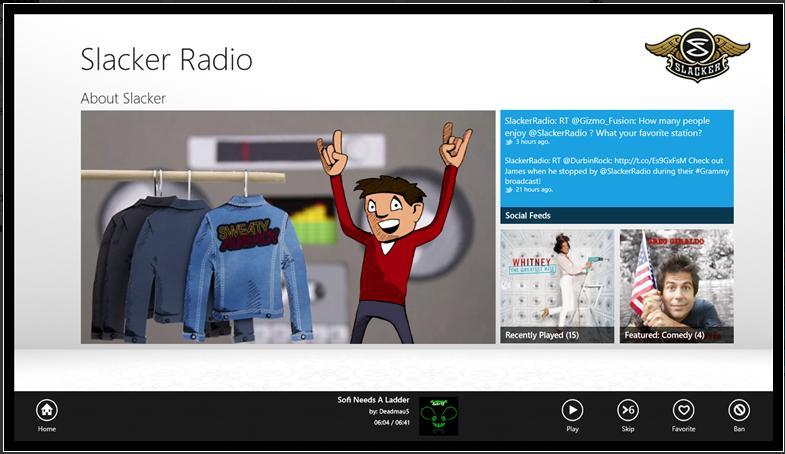Viewport: 785px width, 454px height.
Task: Click the Slacker winged logo
Action: tap(697, 55)
